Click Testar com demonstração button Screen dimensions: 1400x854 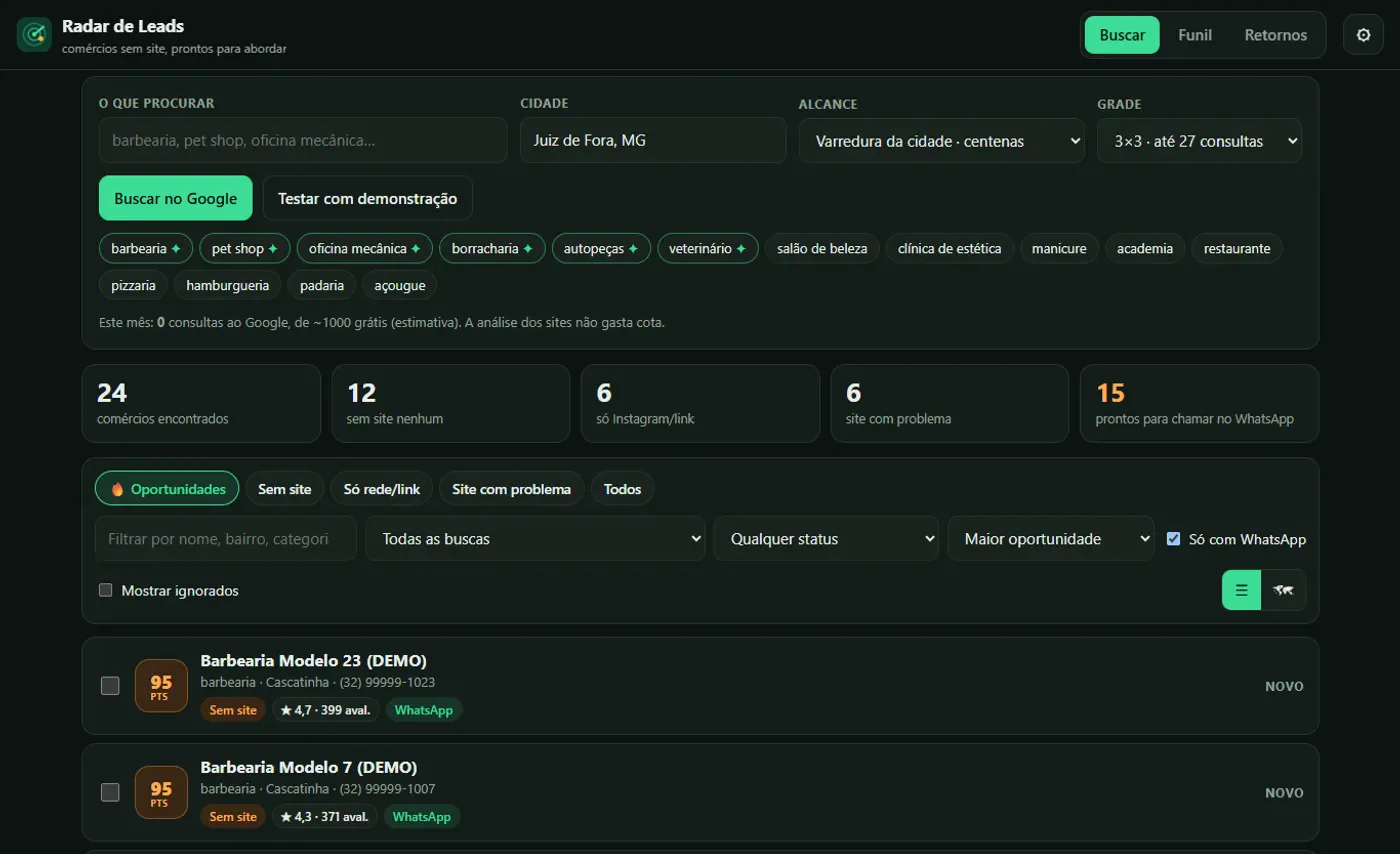pos(367,198)
